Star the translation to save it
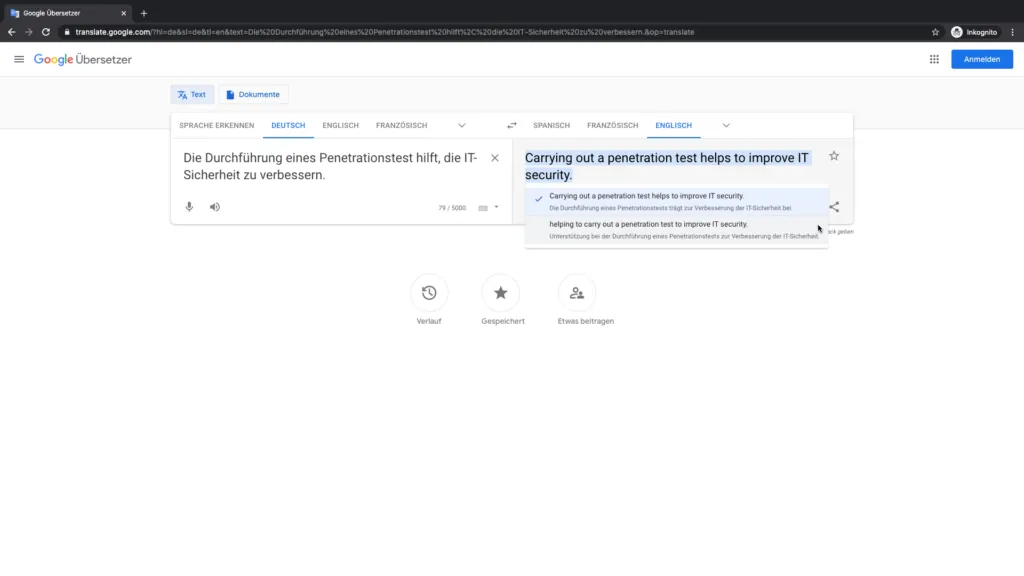The width and height of the screenshot is (1024, 576). tap(834, 156)
